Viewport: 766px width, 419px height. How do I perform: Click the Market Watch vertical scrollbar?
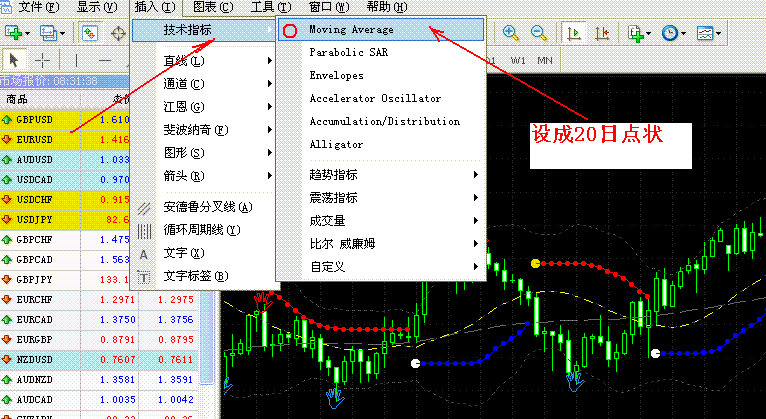tap(207, 337)
